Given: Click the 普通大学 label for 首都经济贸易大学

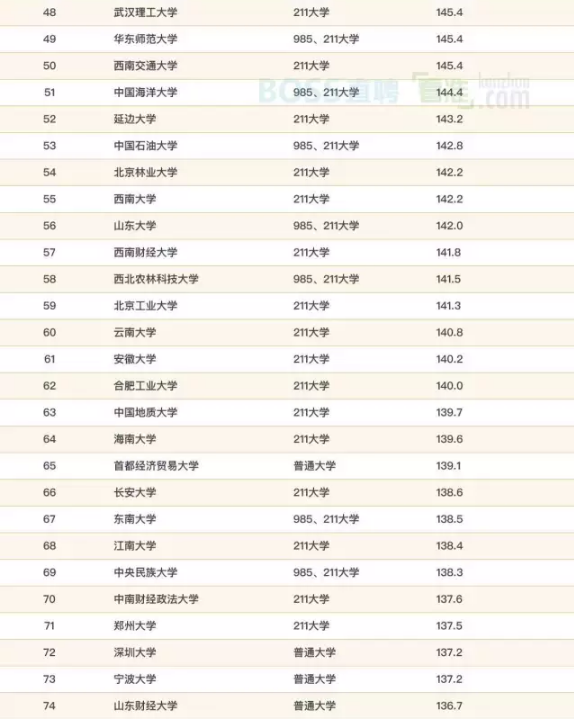Looking at the screenshot, I should [x=315, y=466].
